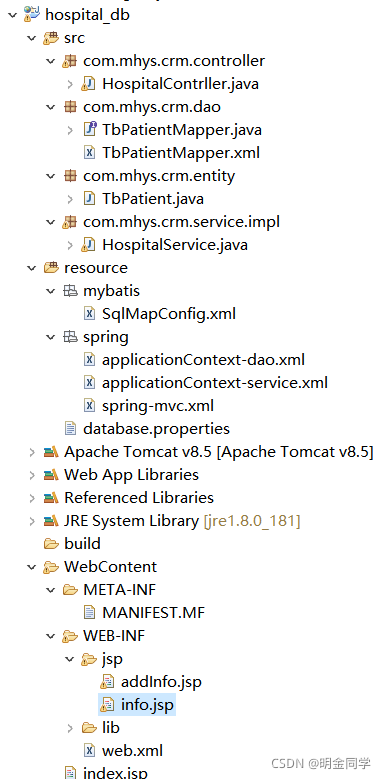Collapse the com.mhys.crm.controller package

pos(51,61)
